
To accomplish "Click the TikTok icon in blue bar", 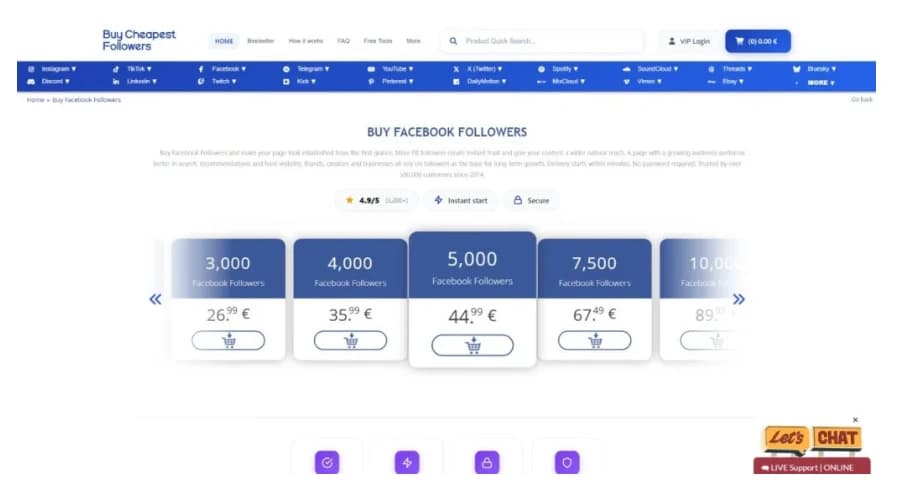I will coord(116,69).
